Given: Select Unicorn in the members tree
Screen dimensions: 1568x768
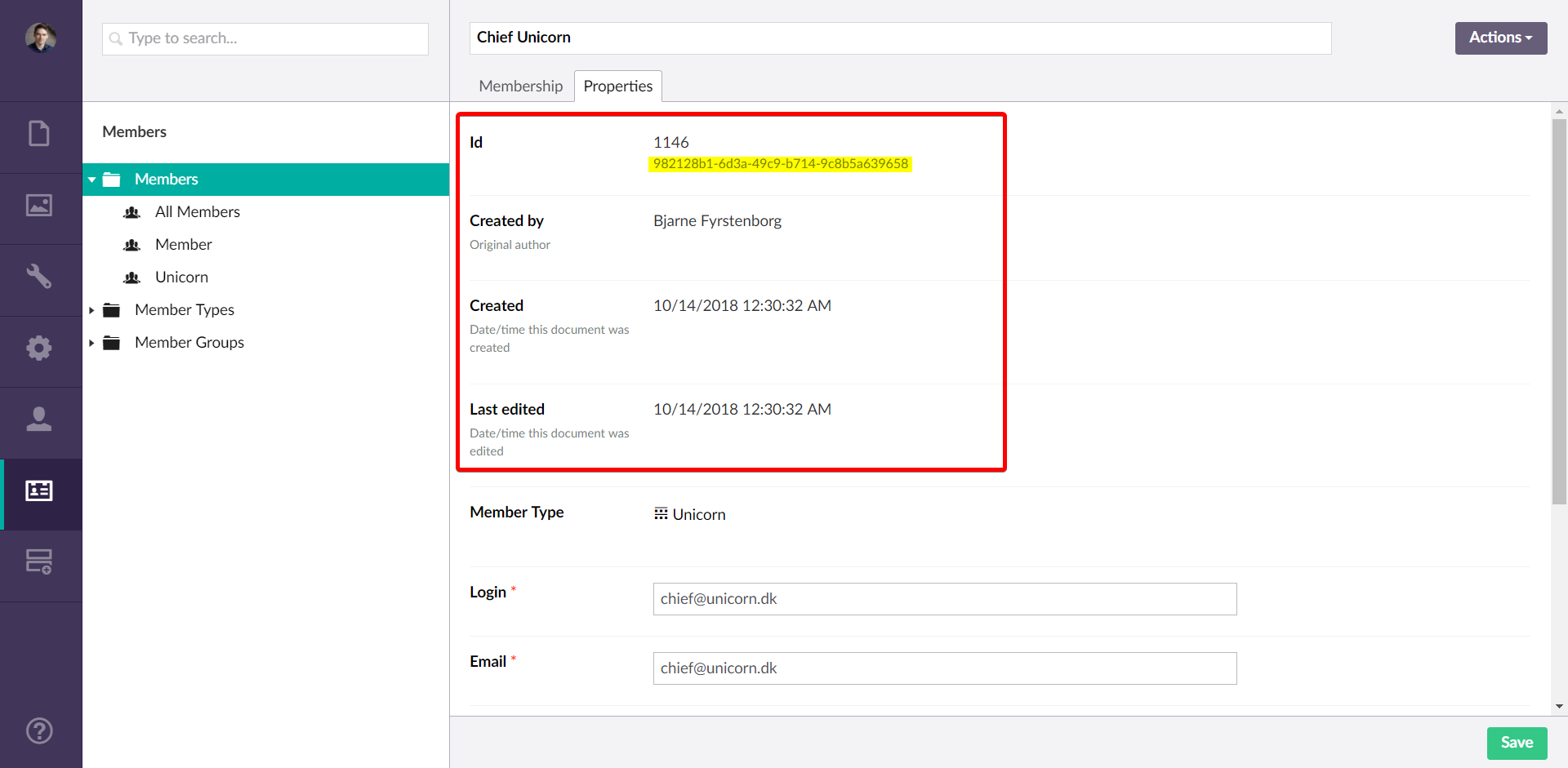Looking at the screenshot, I should click(x=181, y=277).
